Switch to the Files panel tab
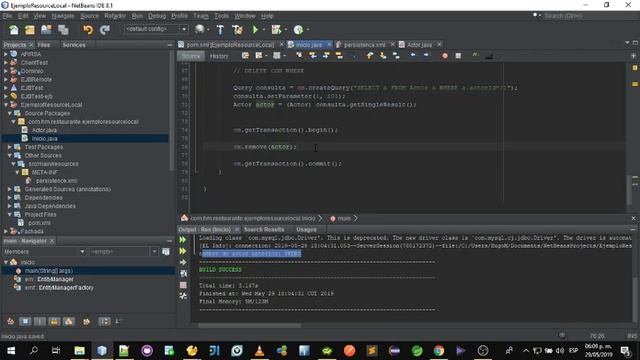The image size is (640, 360). click(x=44, y=45)
